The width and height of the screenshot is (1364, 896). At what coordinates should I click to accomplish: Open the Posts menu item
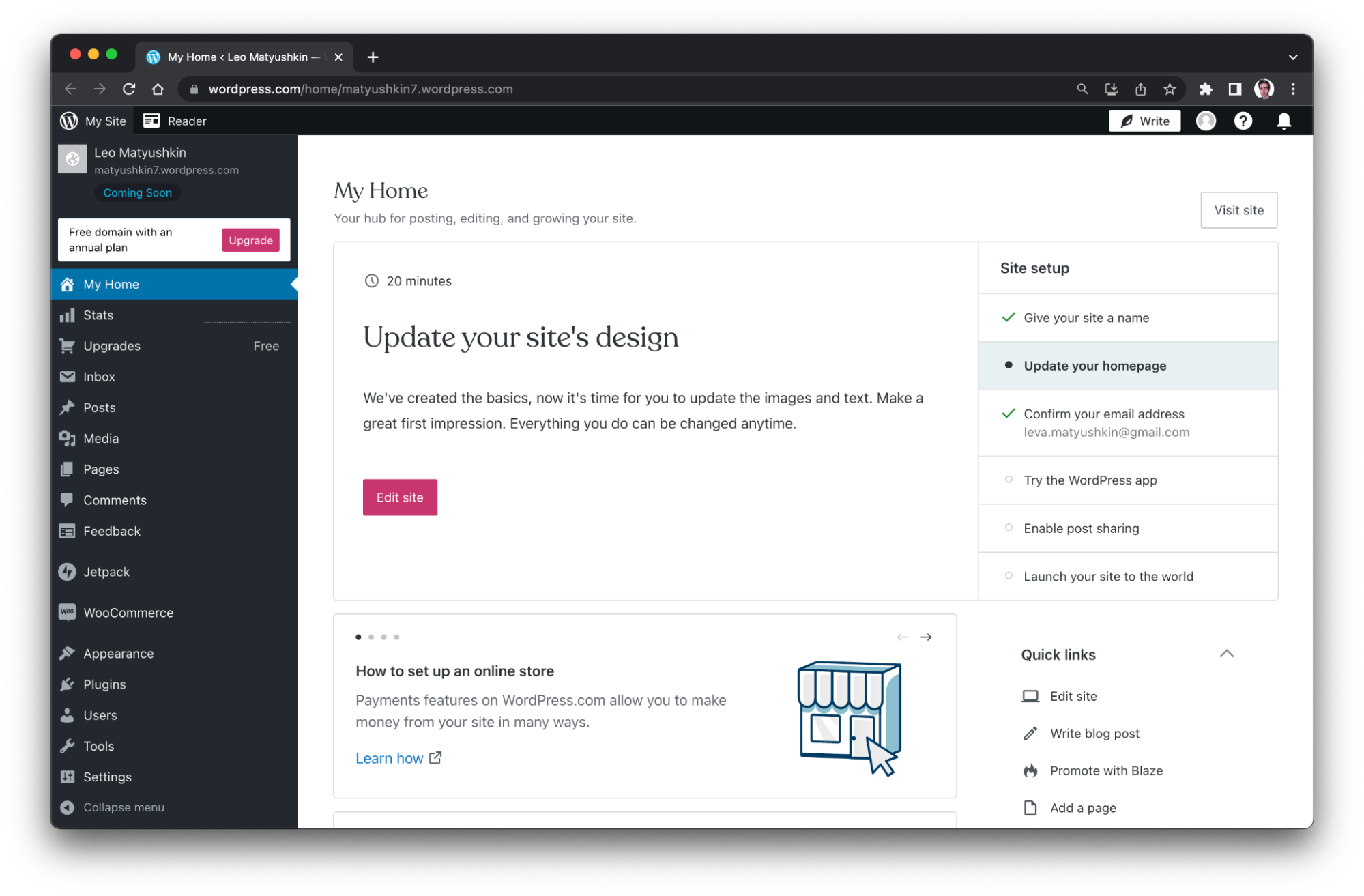coord(174,407)
